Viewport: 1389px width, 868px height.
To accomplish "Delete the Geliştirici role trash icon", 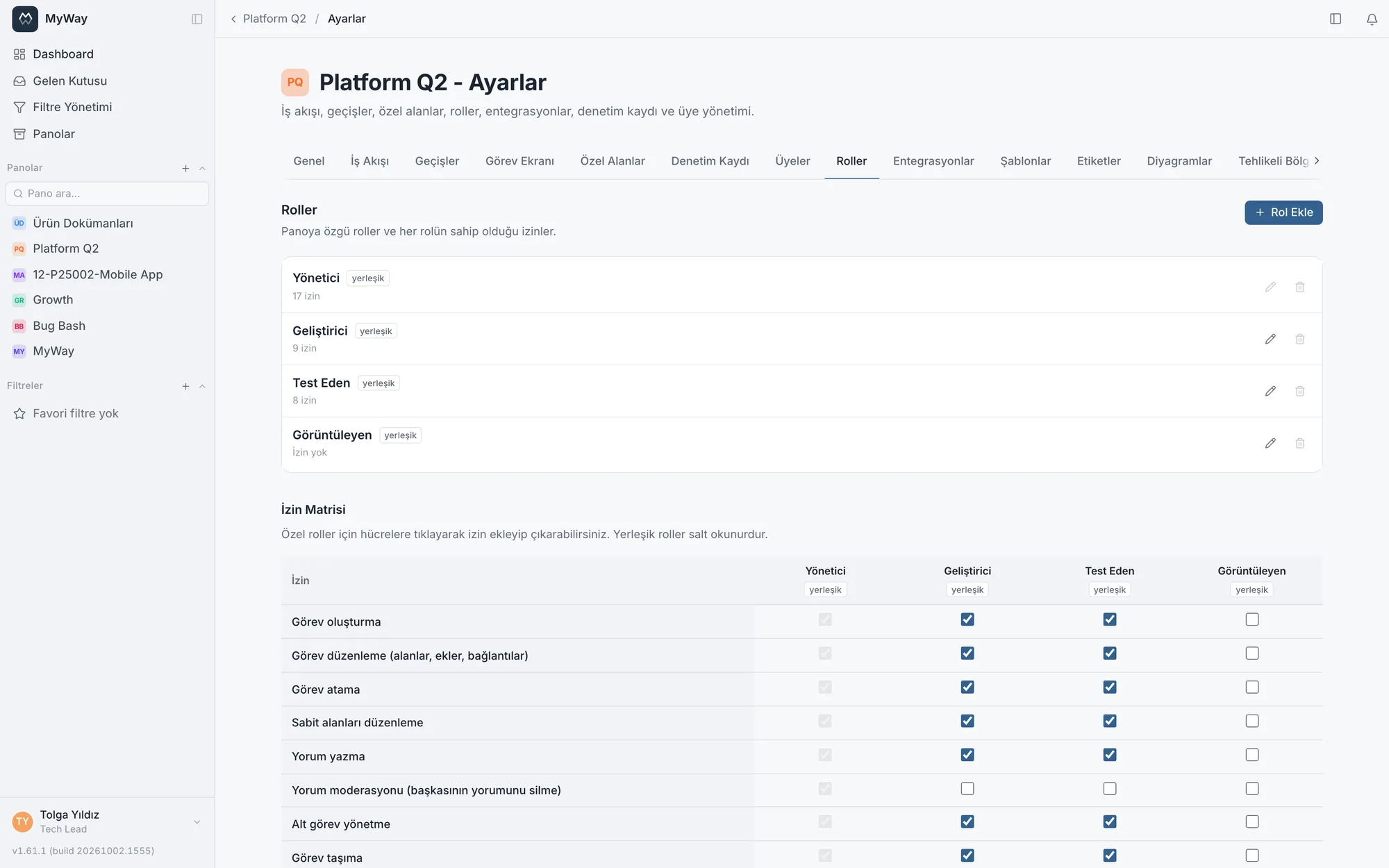I will tap(1300, 339).
